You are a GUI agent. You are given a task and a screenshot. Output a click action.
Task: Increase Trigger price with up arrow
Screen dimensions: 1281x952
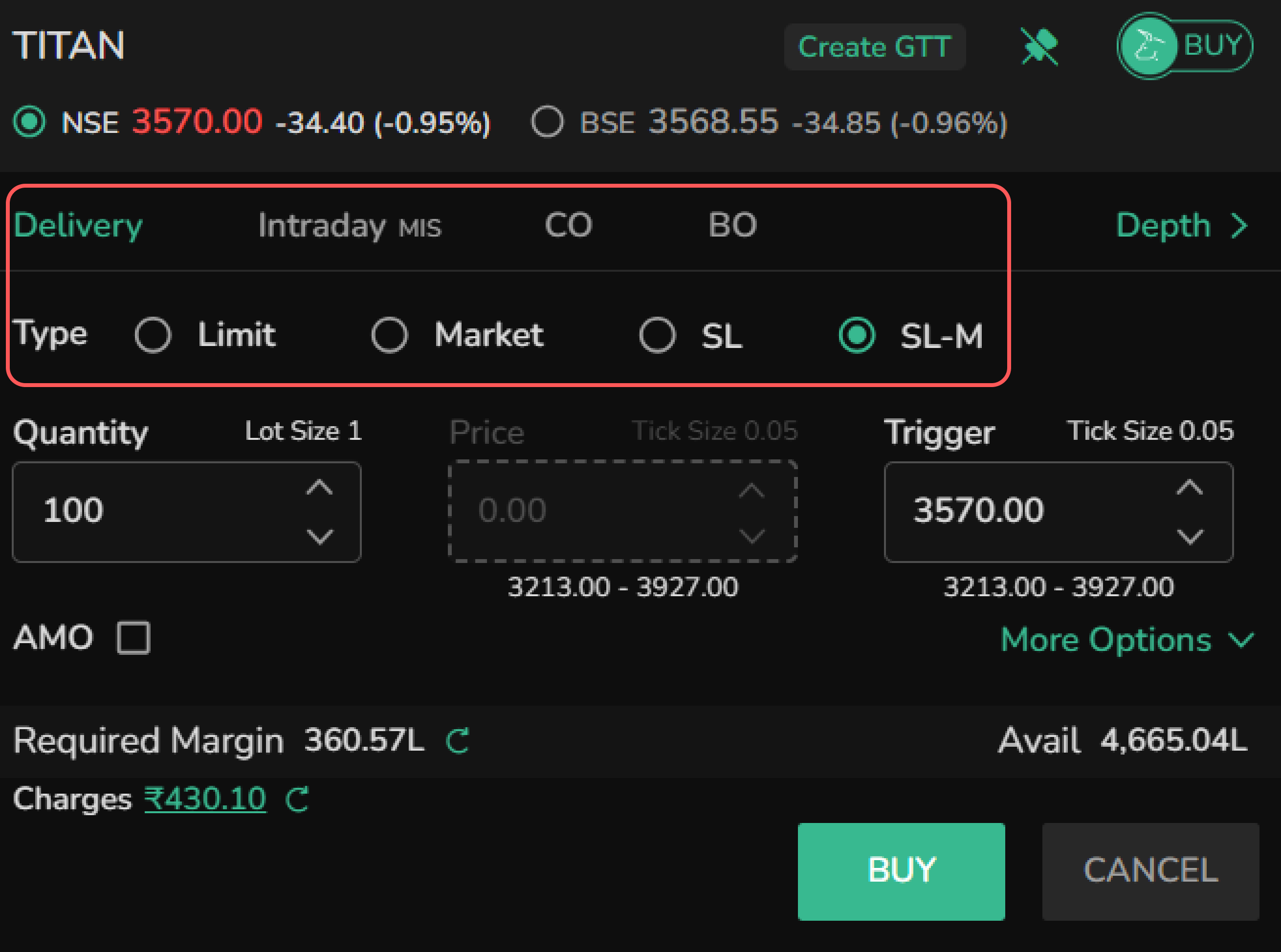[1190, 488]
